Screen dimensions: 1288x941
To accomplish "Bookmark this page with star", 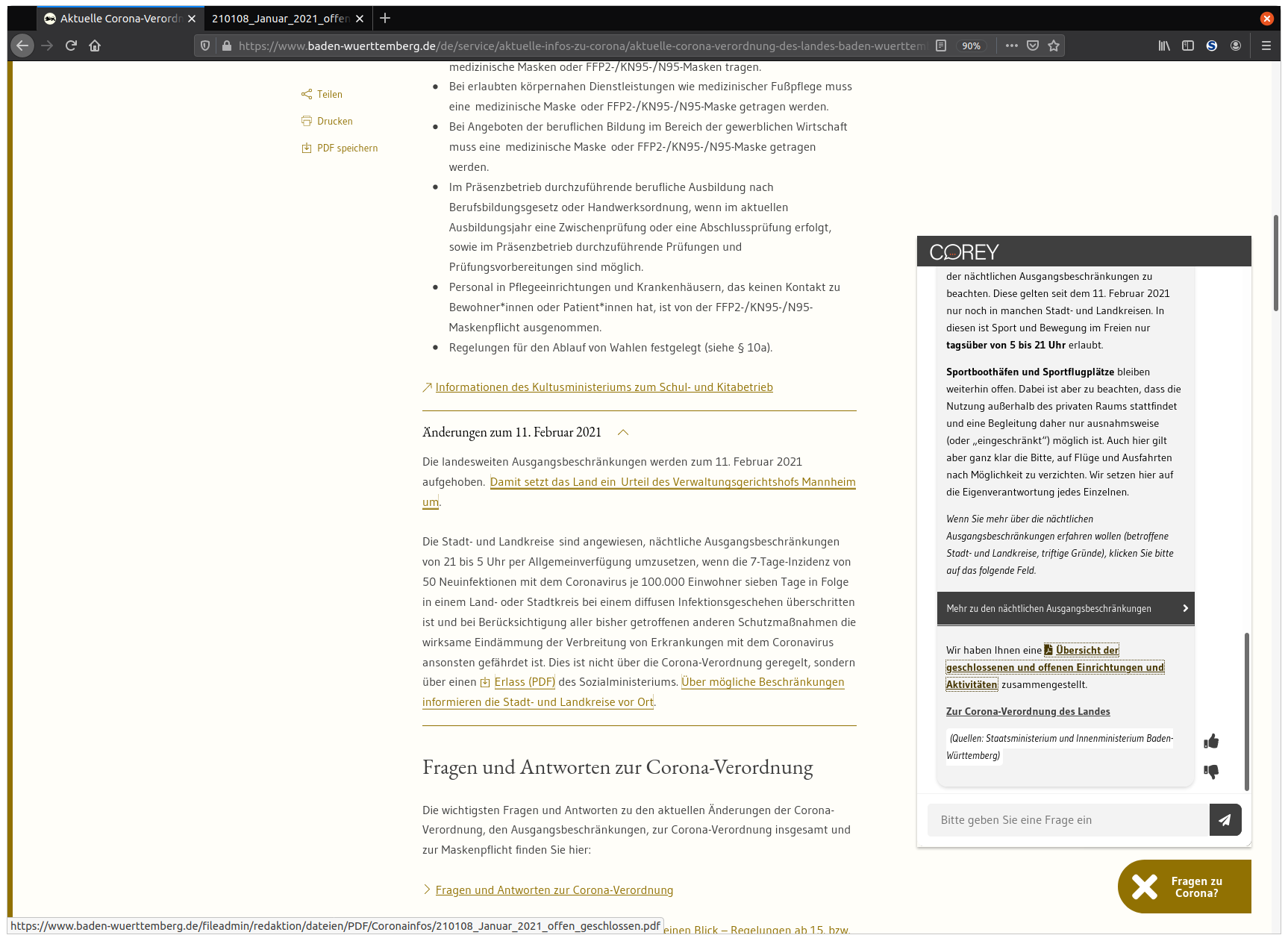I will tap(1054, 46).
